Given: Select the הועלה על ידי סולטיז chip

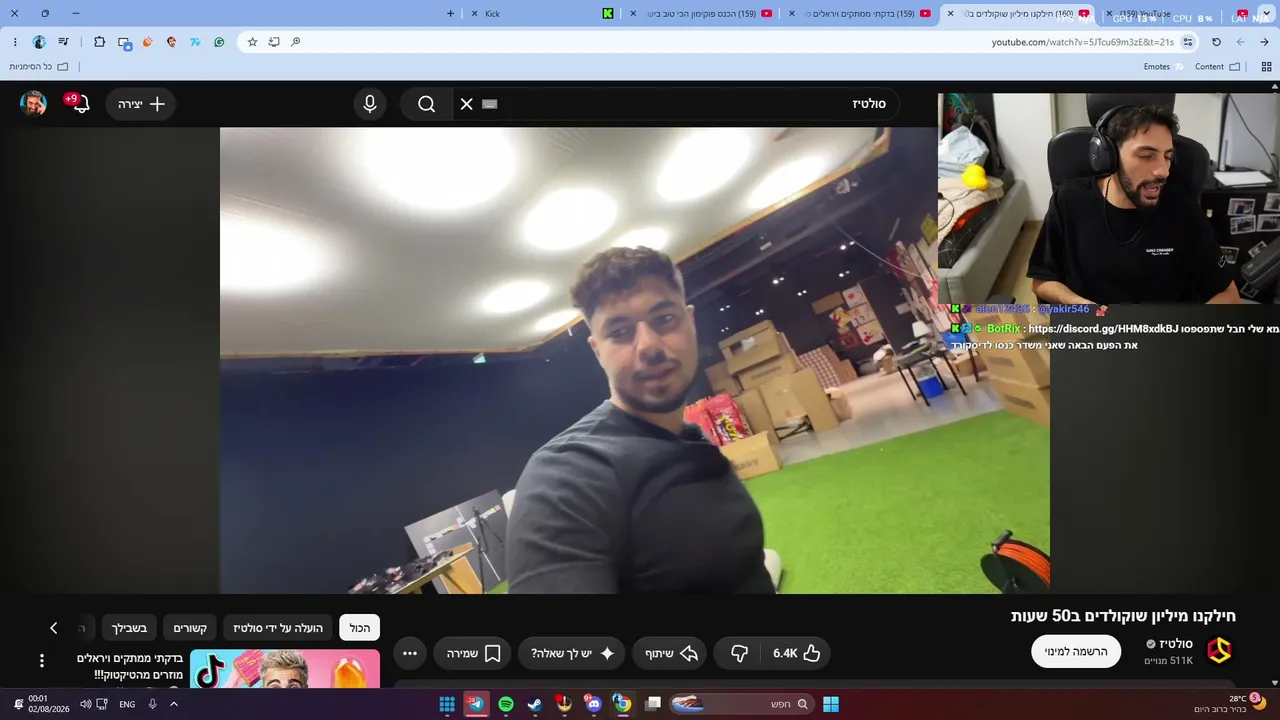Looking at the screenshot, I should [x=278, y=628].
